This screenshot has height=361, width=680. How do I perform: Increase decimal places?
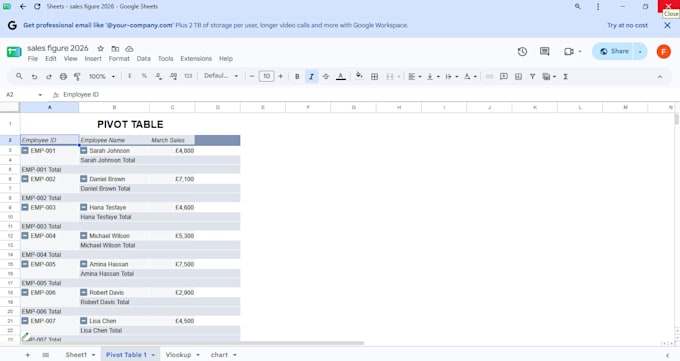173,76
